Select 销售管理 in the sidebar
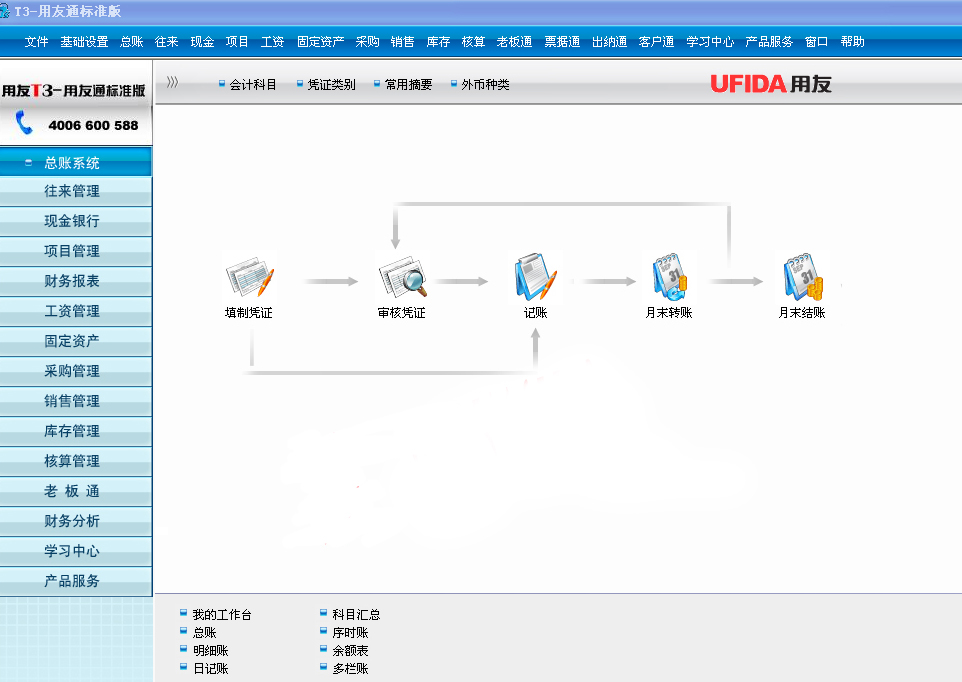This screenshot has height=682, width=962. coord(76,402)
